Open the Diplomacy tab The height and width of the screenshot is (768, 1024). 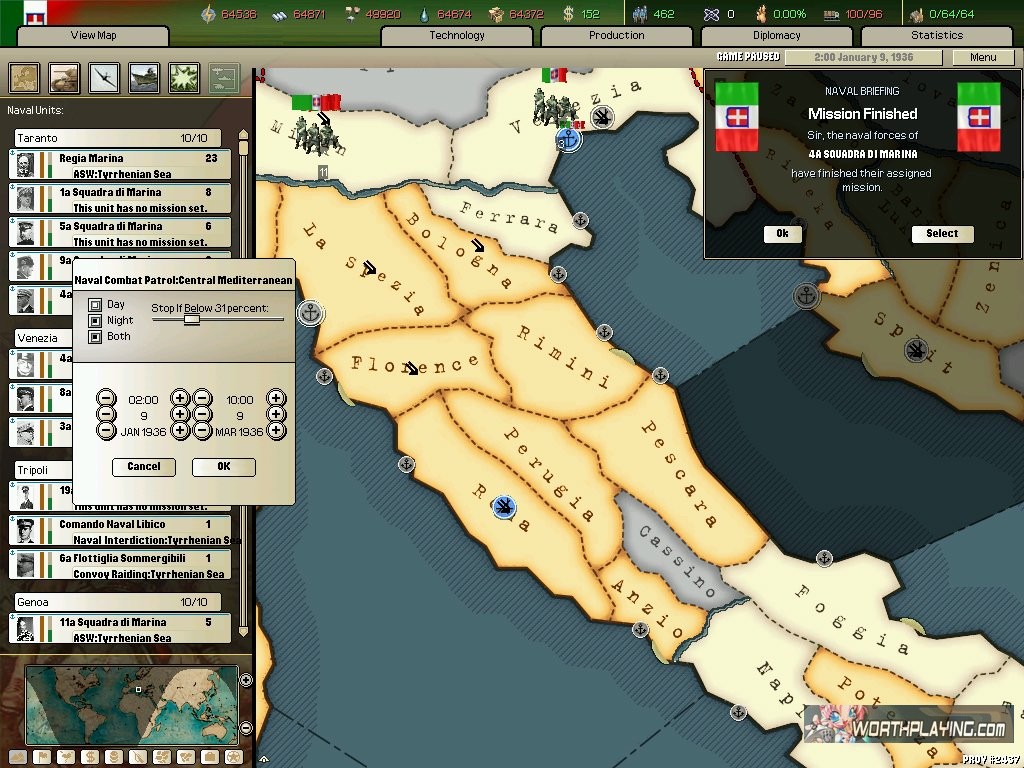[776, 36]
